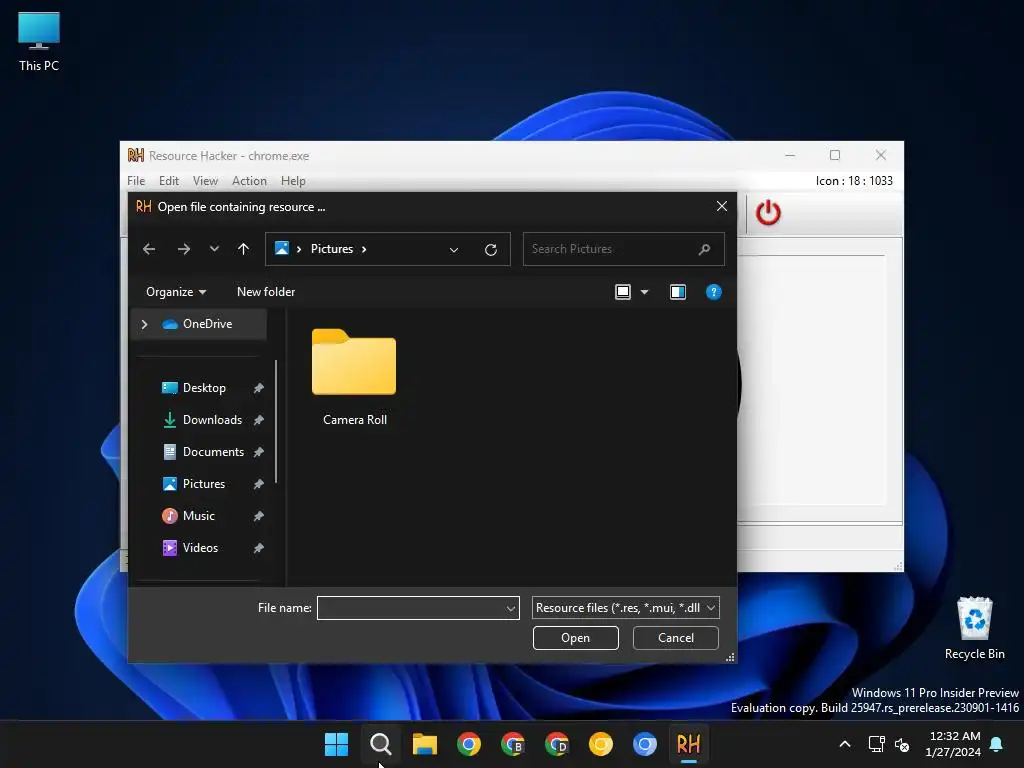
Task: Open the Resource files type filter
Action: (626, 608)
